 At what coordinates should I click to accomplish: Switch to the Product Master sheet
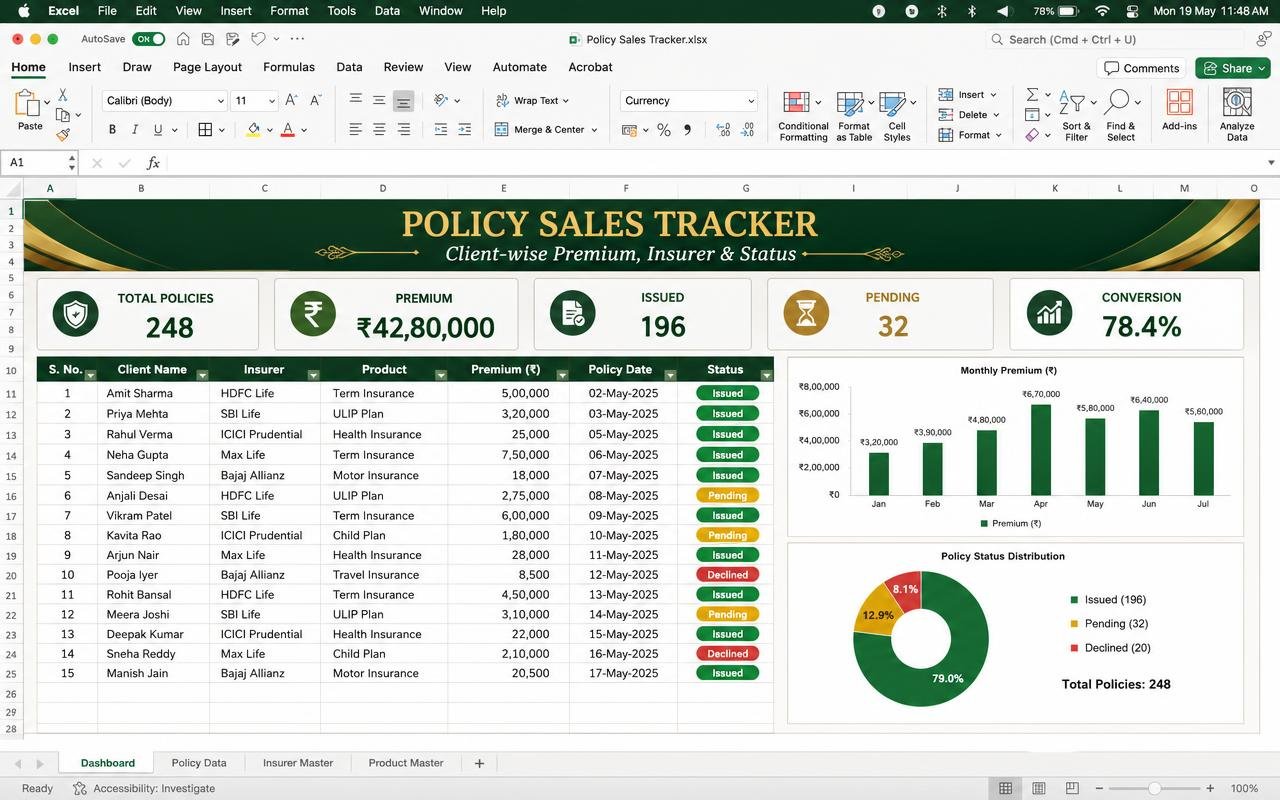406,763
